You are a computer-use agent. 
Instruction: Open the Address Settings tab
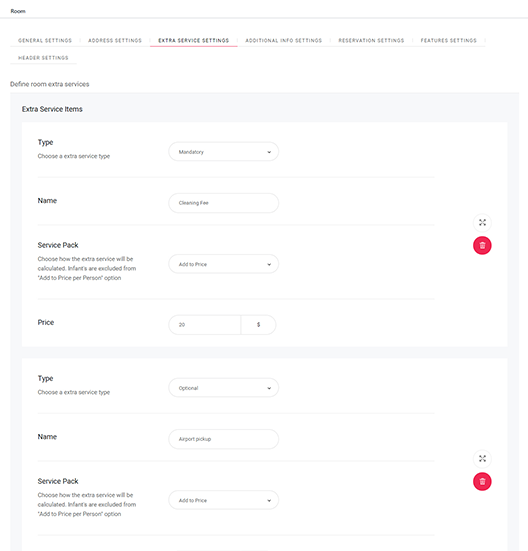(115, 40)
